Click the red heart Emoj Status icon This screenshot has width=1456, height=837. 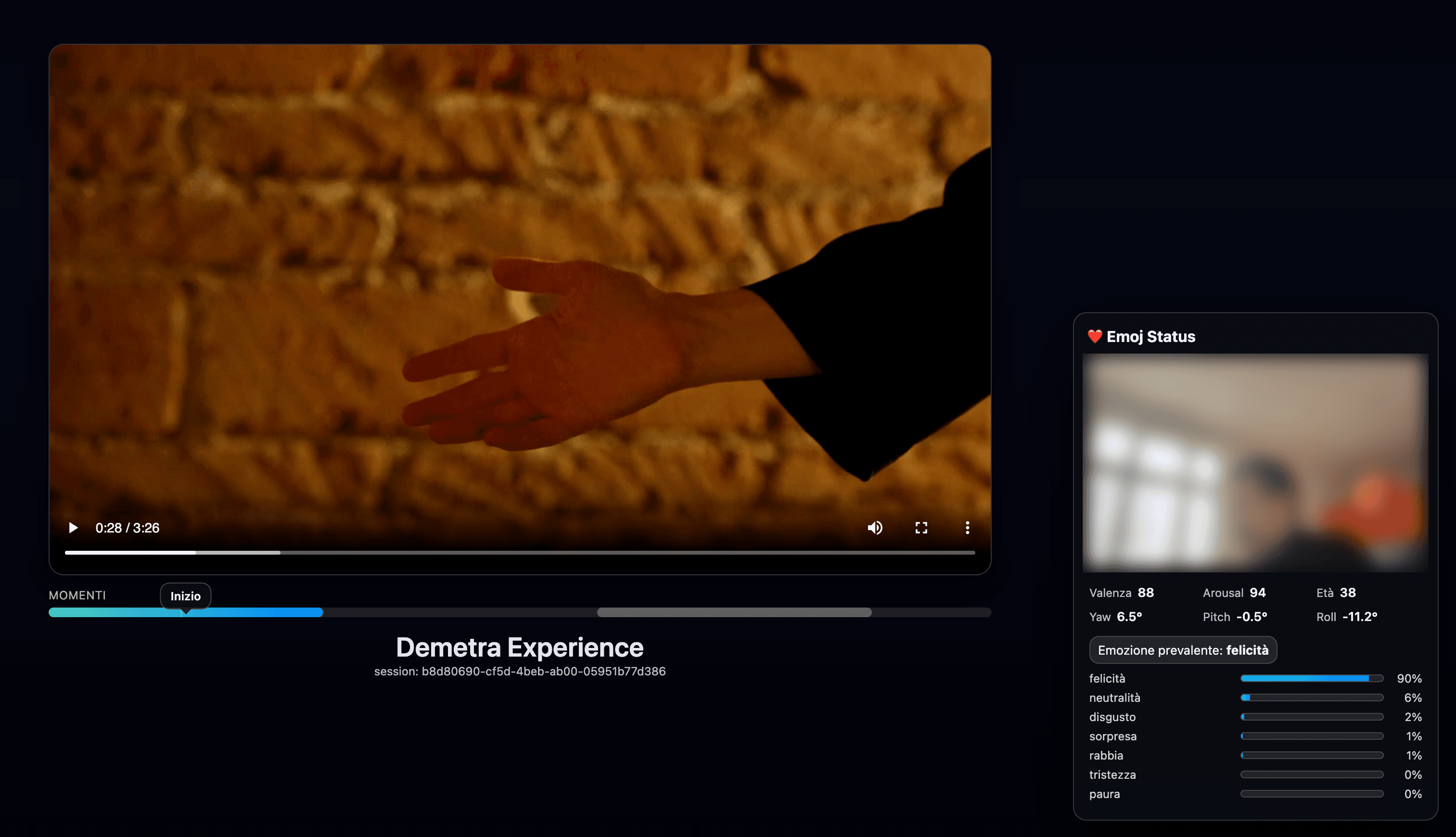pos(1094,337)
